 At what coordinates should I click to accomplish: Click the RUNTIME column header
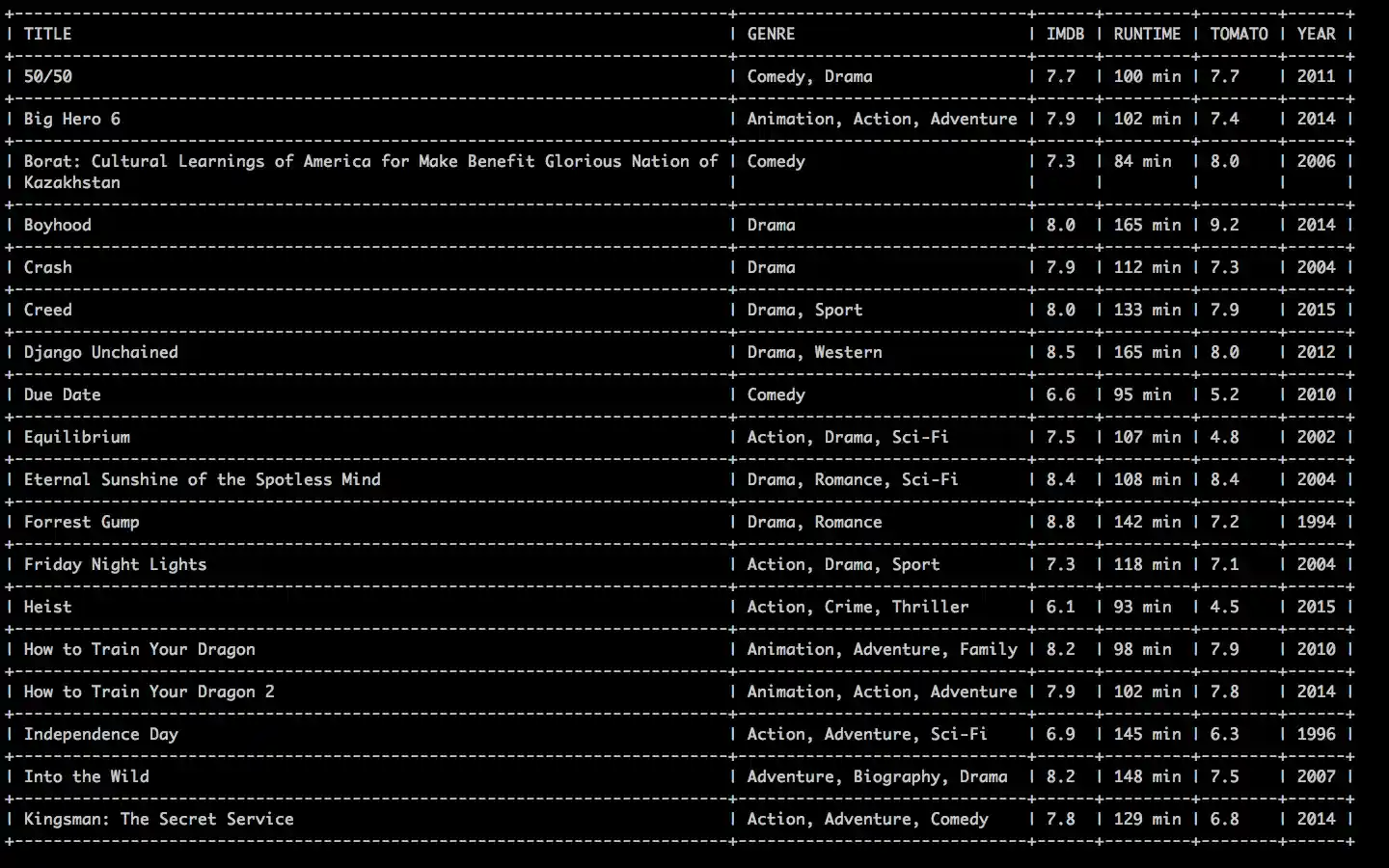point(1147,34)
